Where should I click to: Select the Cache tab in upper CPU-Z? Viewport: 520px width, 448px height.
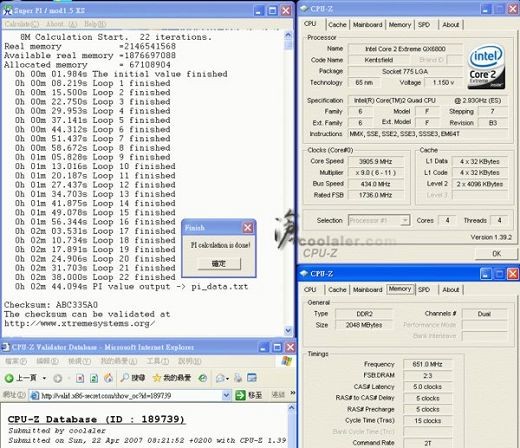click(x=337, y=25)
